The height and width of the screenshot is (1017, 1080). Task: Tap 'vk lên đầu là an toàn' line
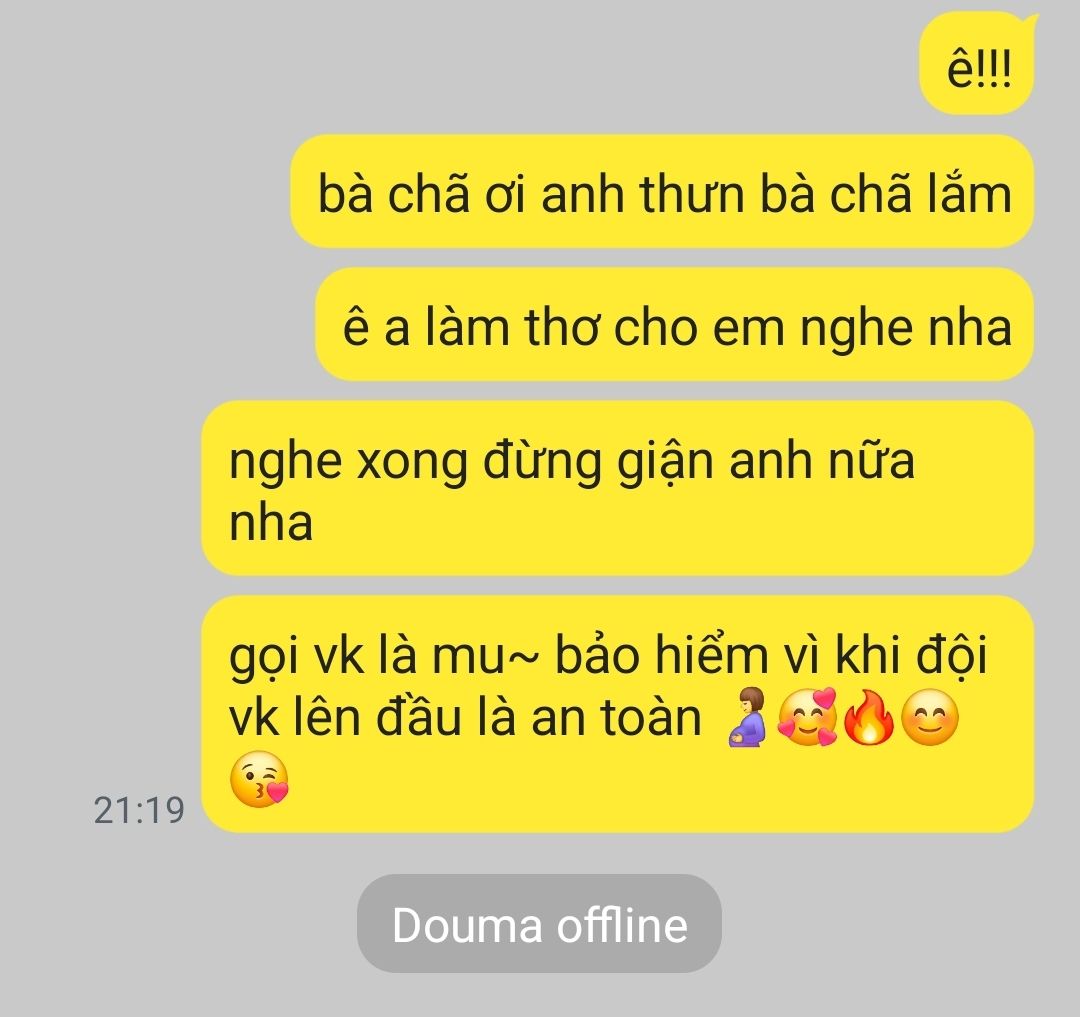pos(465,717)
